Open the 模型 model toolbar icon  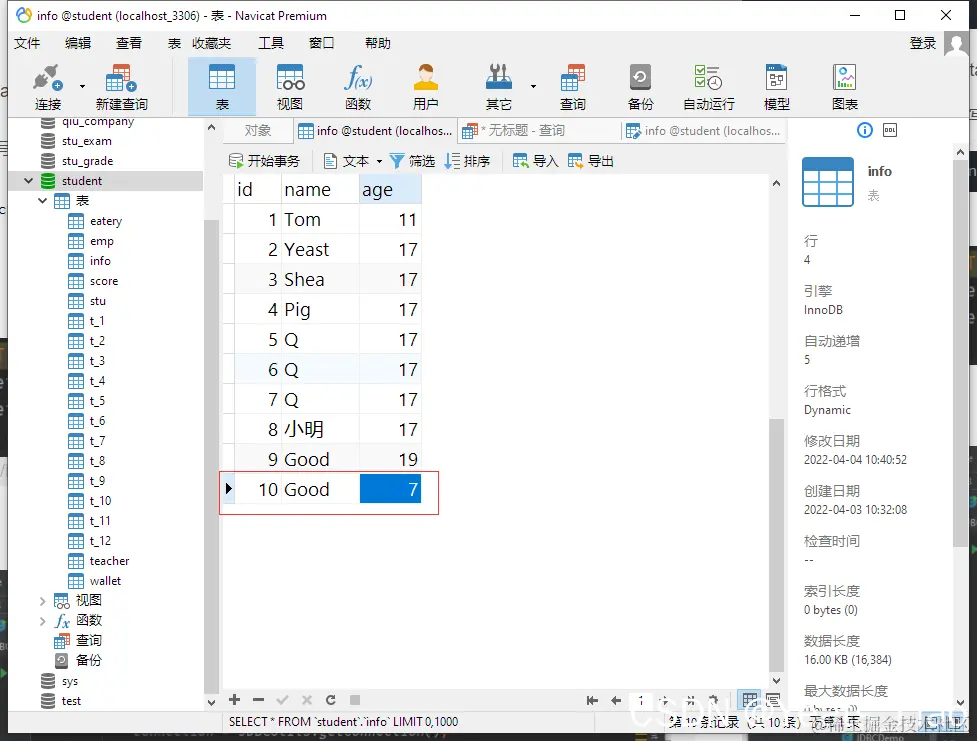coord(776,87)
